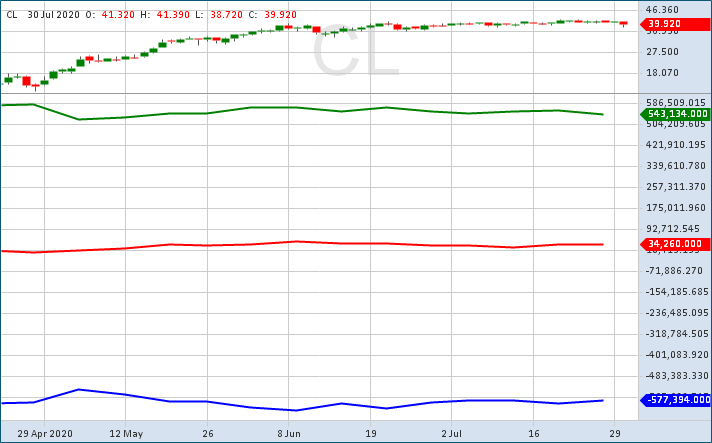Click the 30 Jul 2020 date text
712x443 pixels.
click(54, 15)
